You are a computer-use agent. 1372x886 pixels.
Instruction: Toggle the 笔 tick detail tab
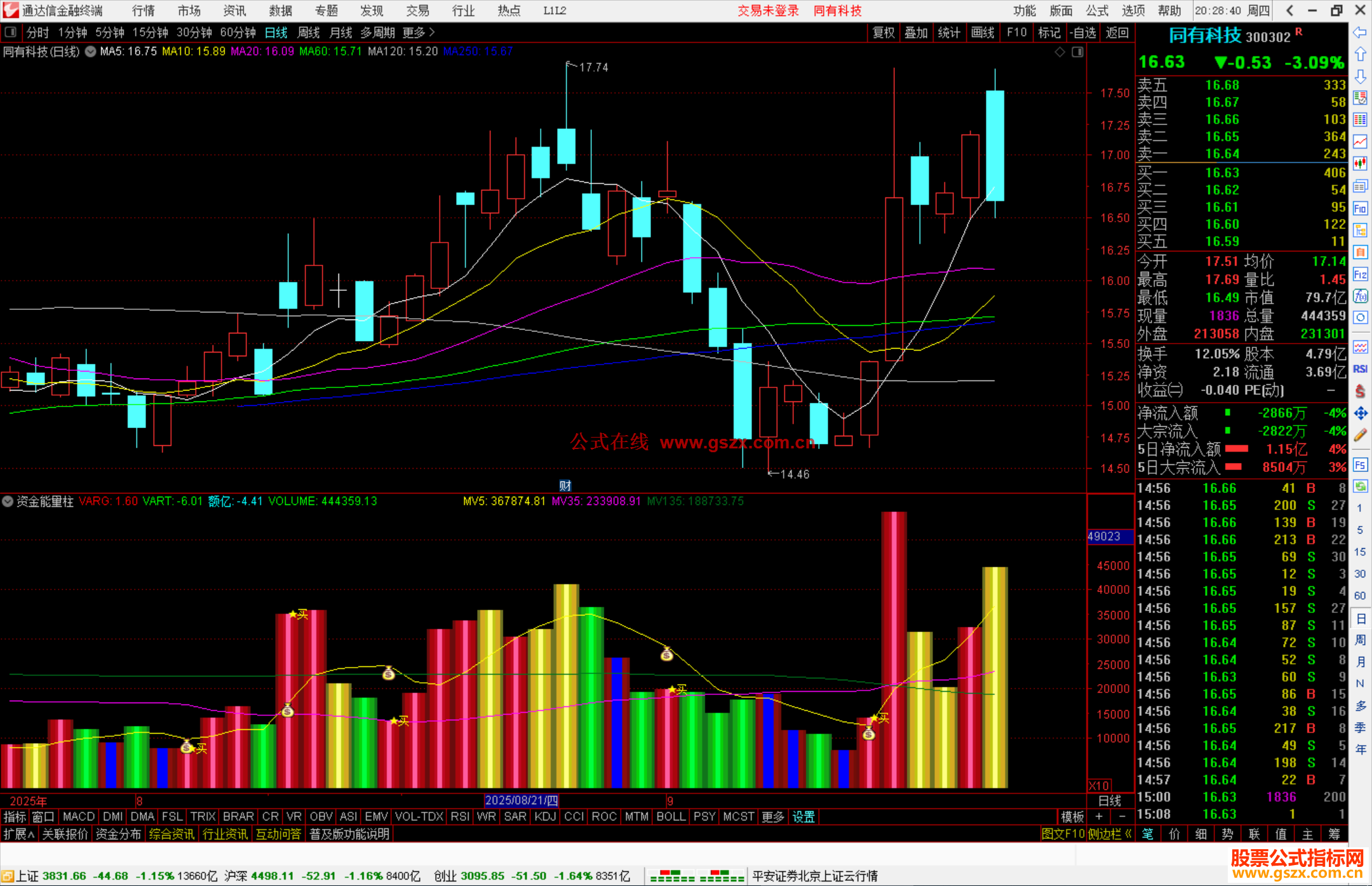coord(1148,834)
